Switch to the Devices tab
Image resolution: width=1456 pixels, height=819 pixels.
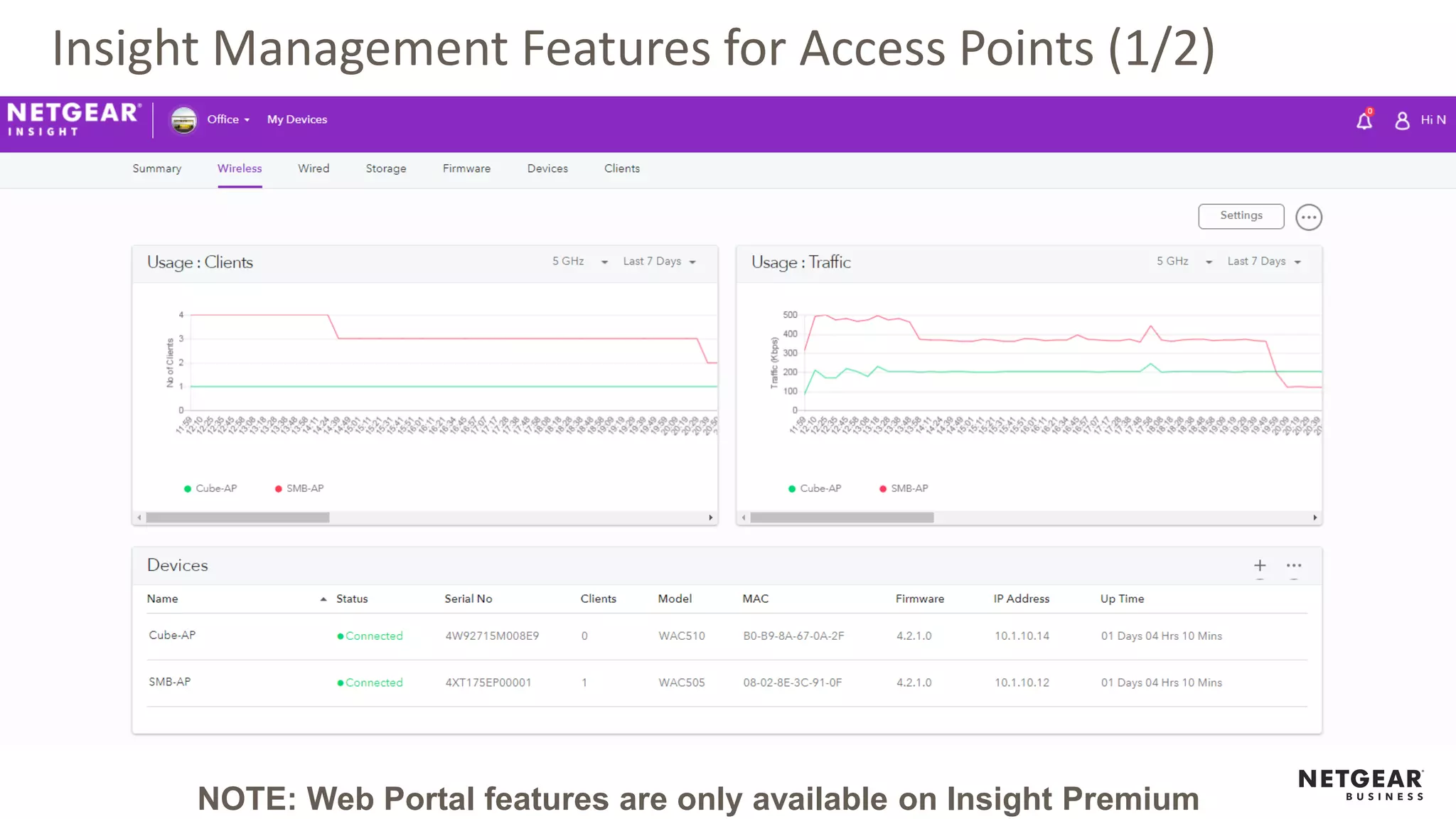pos(547,168)
